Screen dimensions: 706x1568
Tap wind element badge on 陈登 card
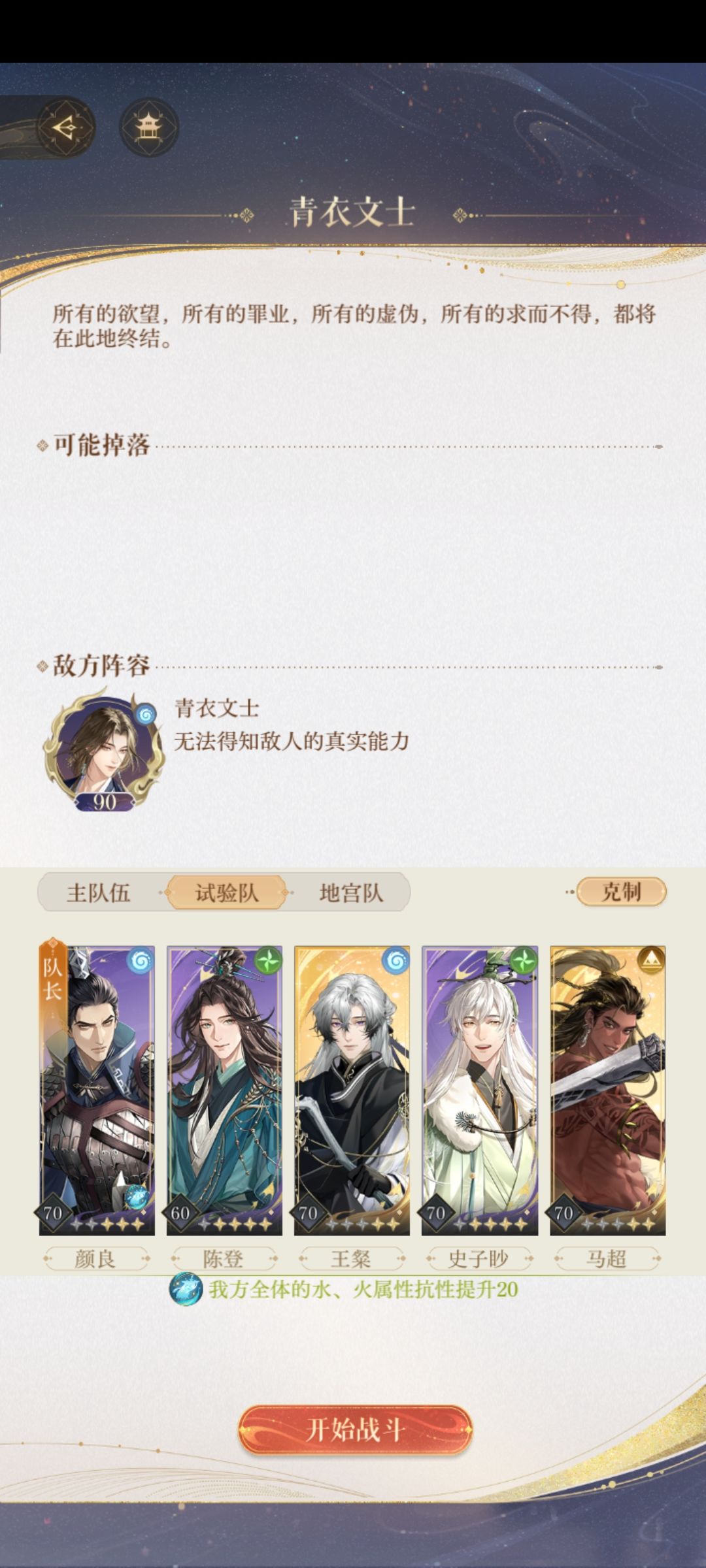click(x=268, y=961)
